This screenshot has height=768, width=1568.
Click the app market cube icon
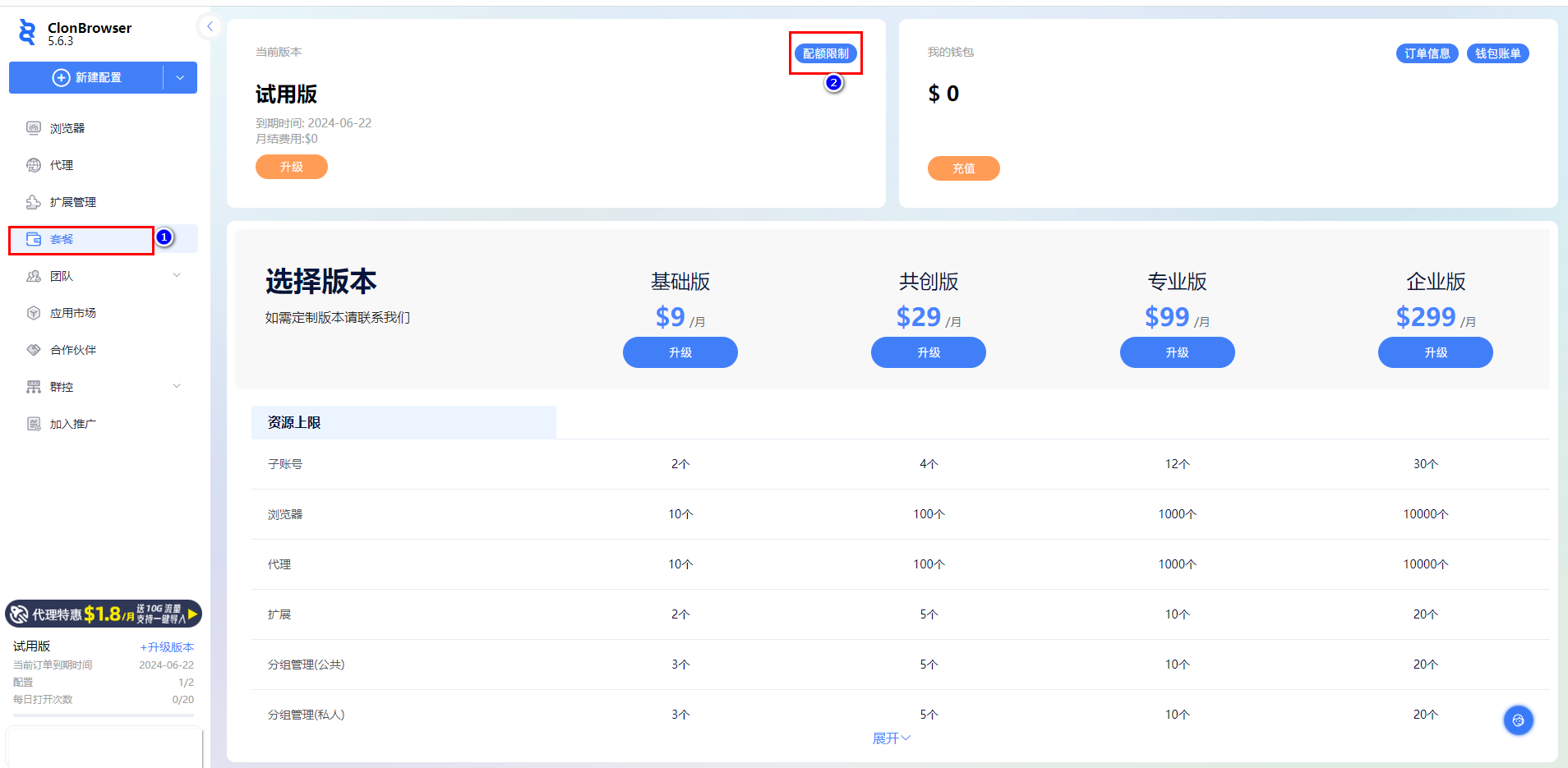pyautogui.click(x=34, y=313)
